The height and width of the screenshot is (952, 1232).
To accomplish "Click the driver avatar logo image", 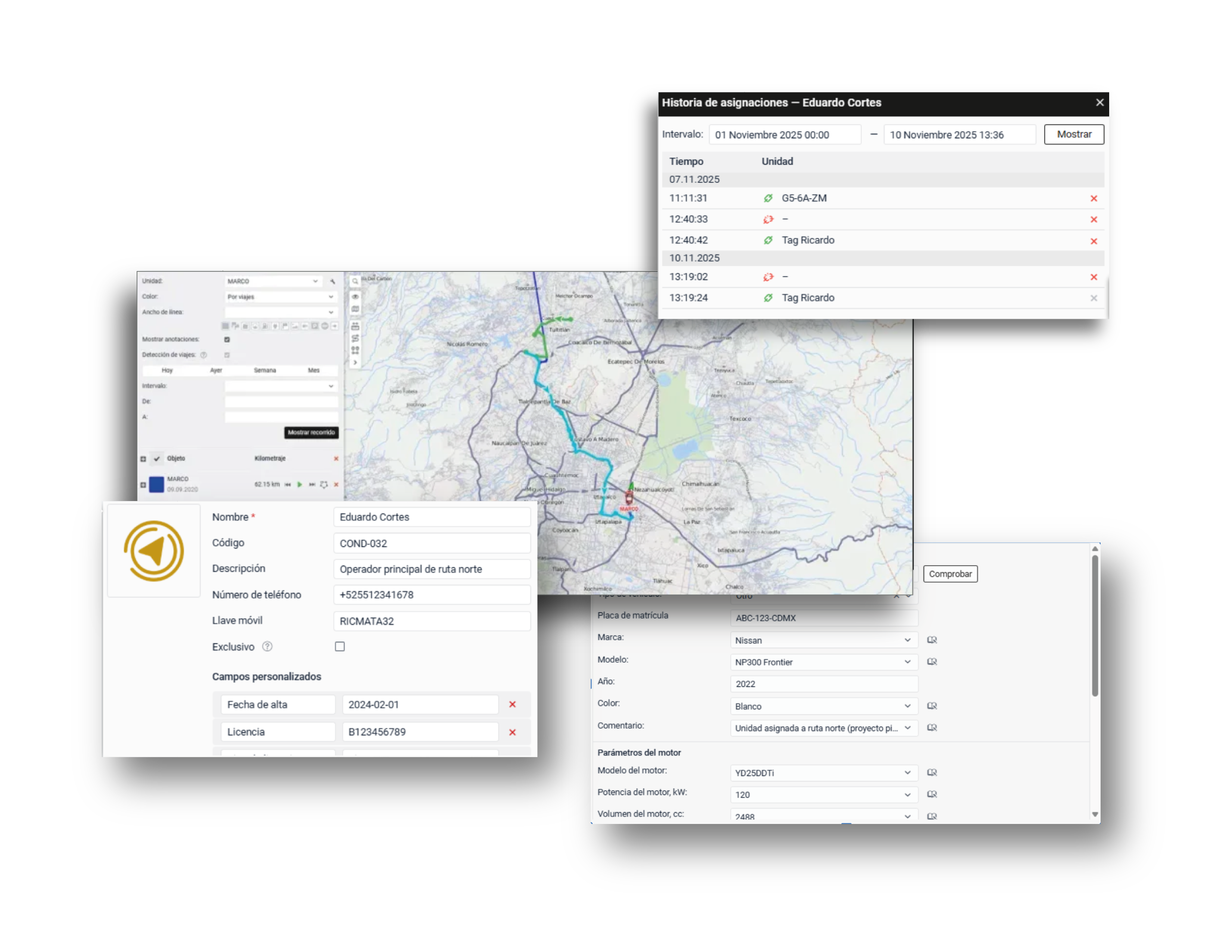I will [153, 551].
